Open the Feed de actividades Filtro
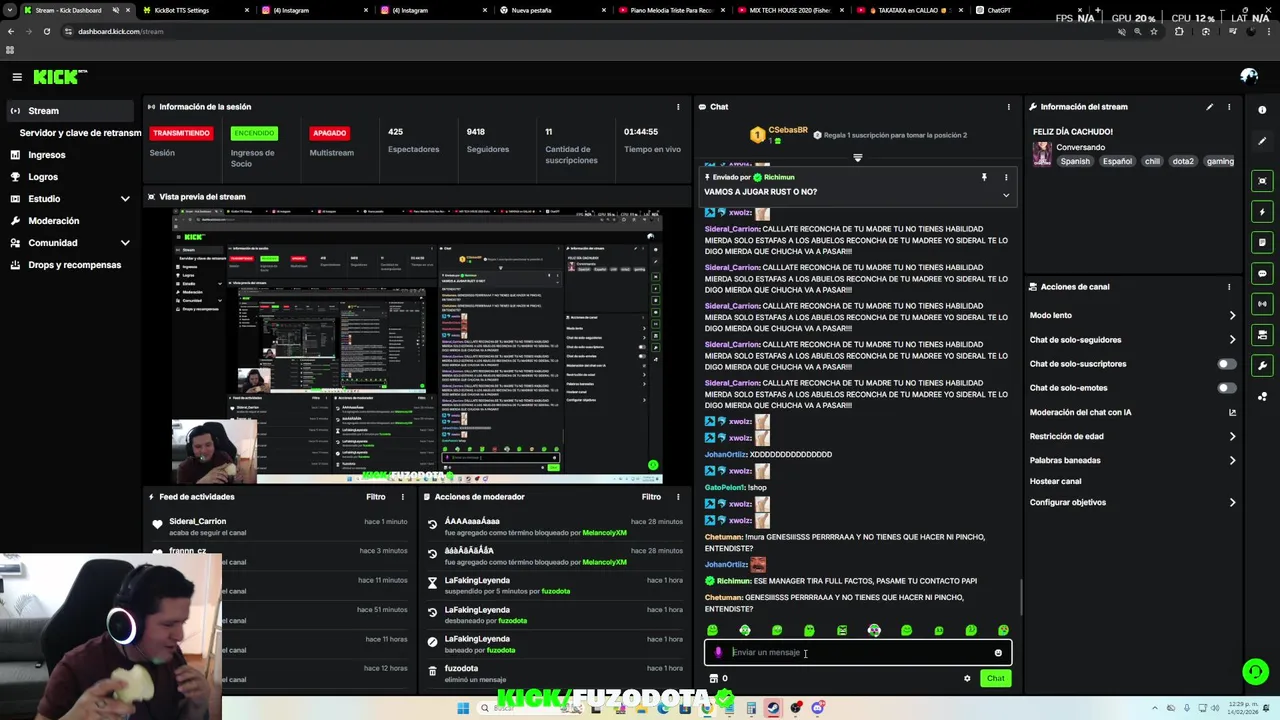The image size is (1280, 720). pyautogui.click(x=375, y=497)
